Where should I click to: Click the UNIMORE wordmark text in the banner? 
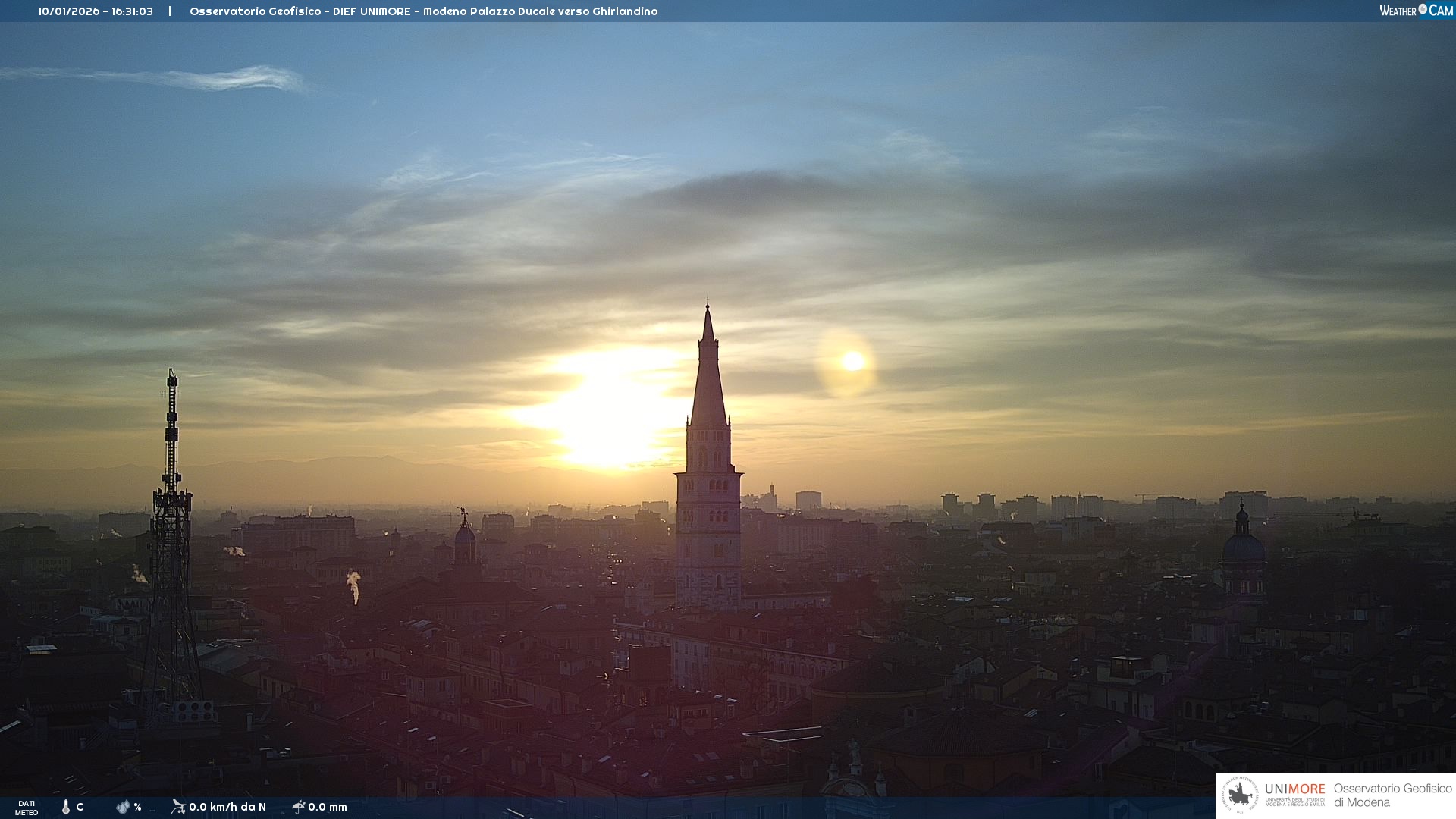coord(1294,789)
